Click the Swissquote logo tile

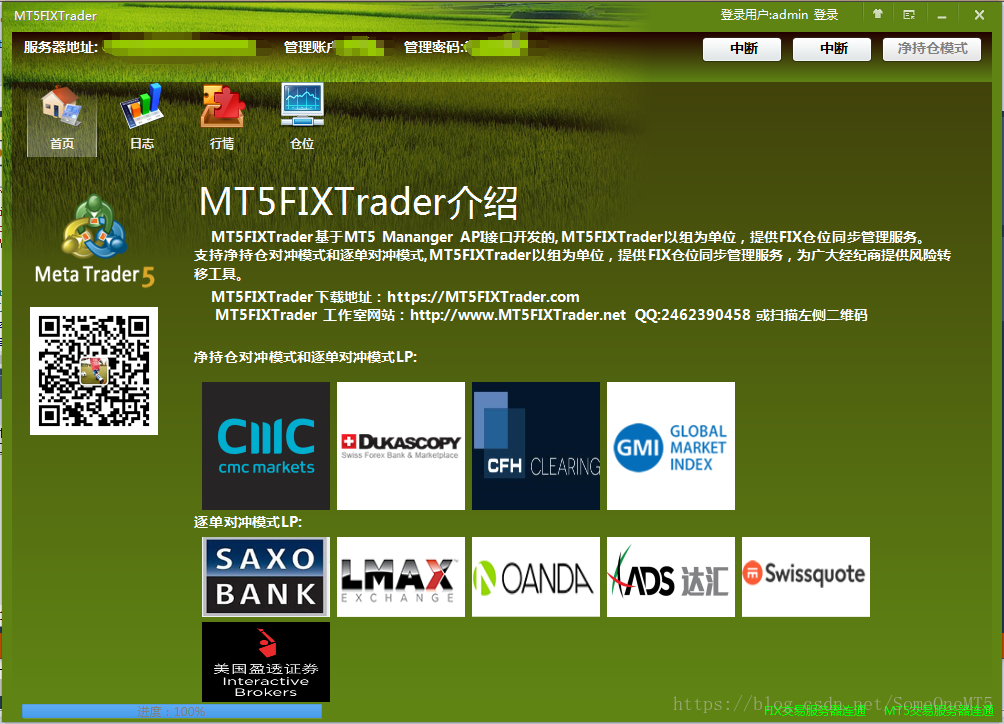pos(806,577)
